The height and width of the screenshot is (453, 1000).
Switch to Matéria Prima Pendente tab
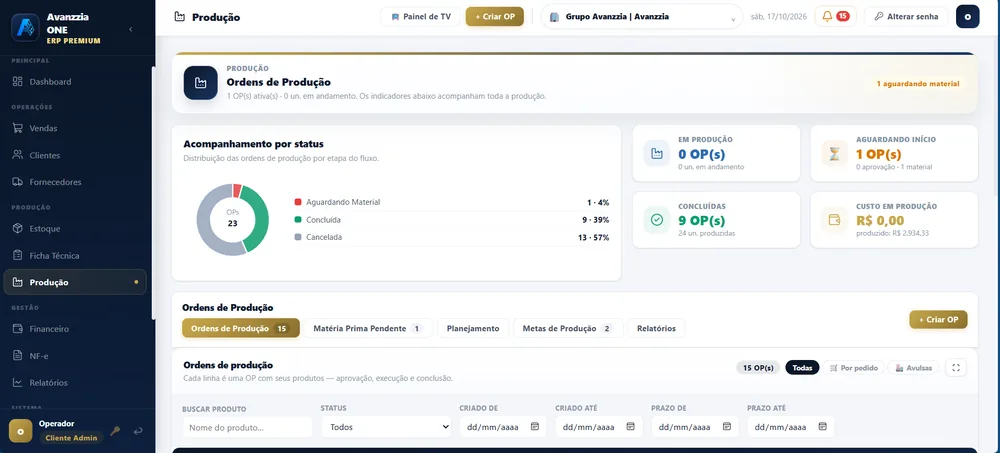pyautogui.click(x=368, y=328)
